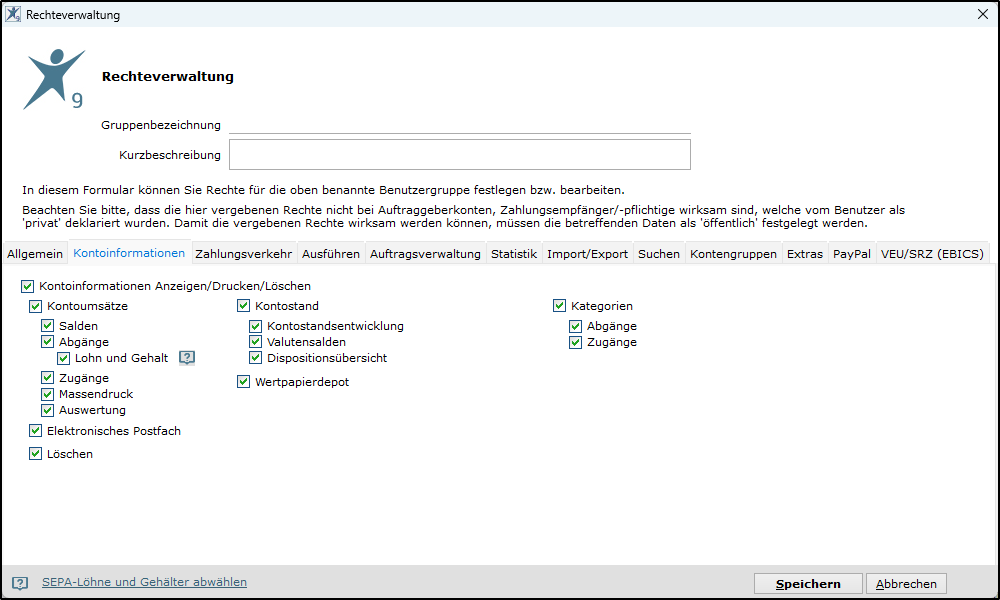Toggle the Wertpapierdepot checkbox
This screenshot has height=600, width=1000.
tap(243, 382)
